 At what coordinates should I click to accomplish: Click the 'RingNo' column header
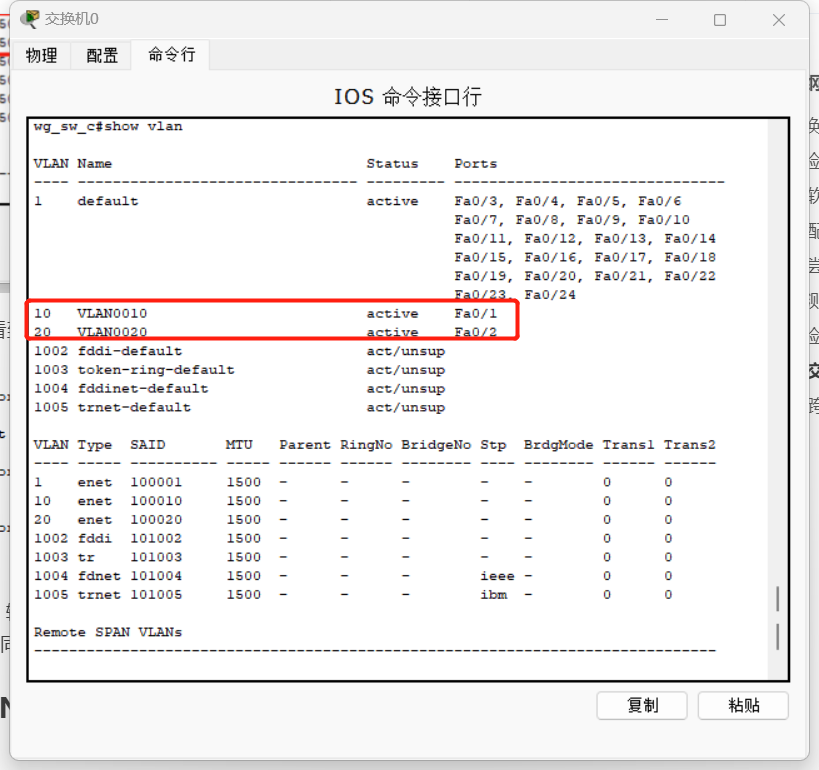point(366,445)
